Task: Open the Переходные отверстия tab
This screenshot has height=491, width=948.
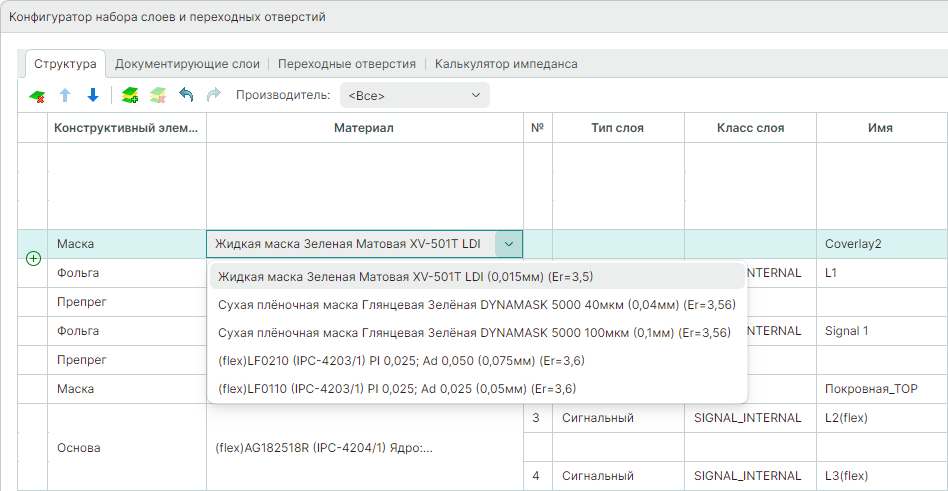Action: coord(346,63)
